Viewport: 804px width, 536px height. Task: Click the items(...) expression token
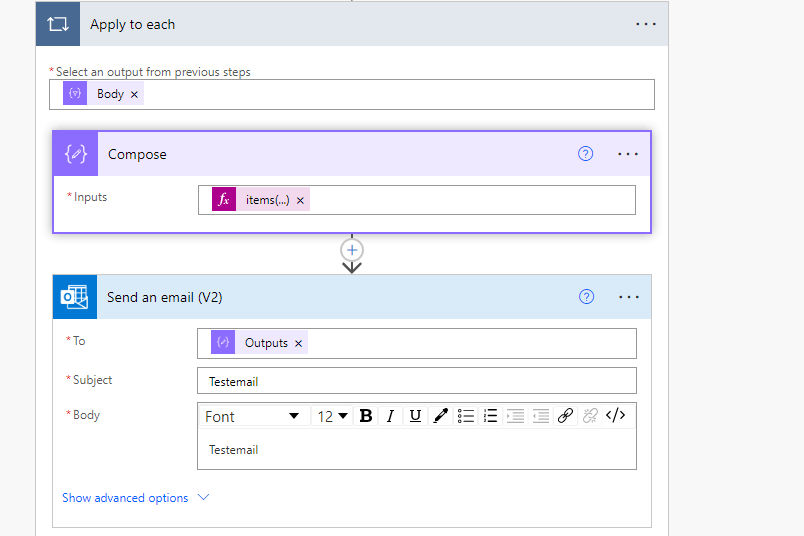point(261,200)
